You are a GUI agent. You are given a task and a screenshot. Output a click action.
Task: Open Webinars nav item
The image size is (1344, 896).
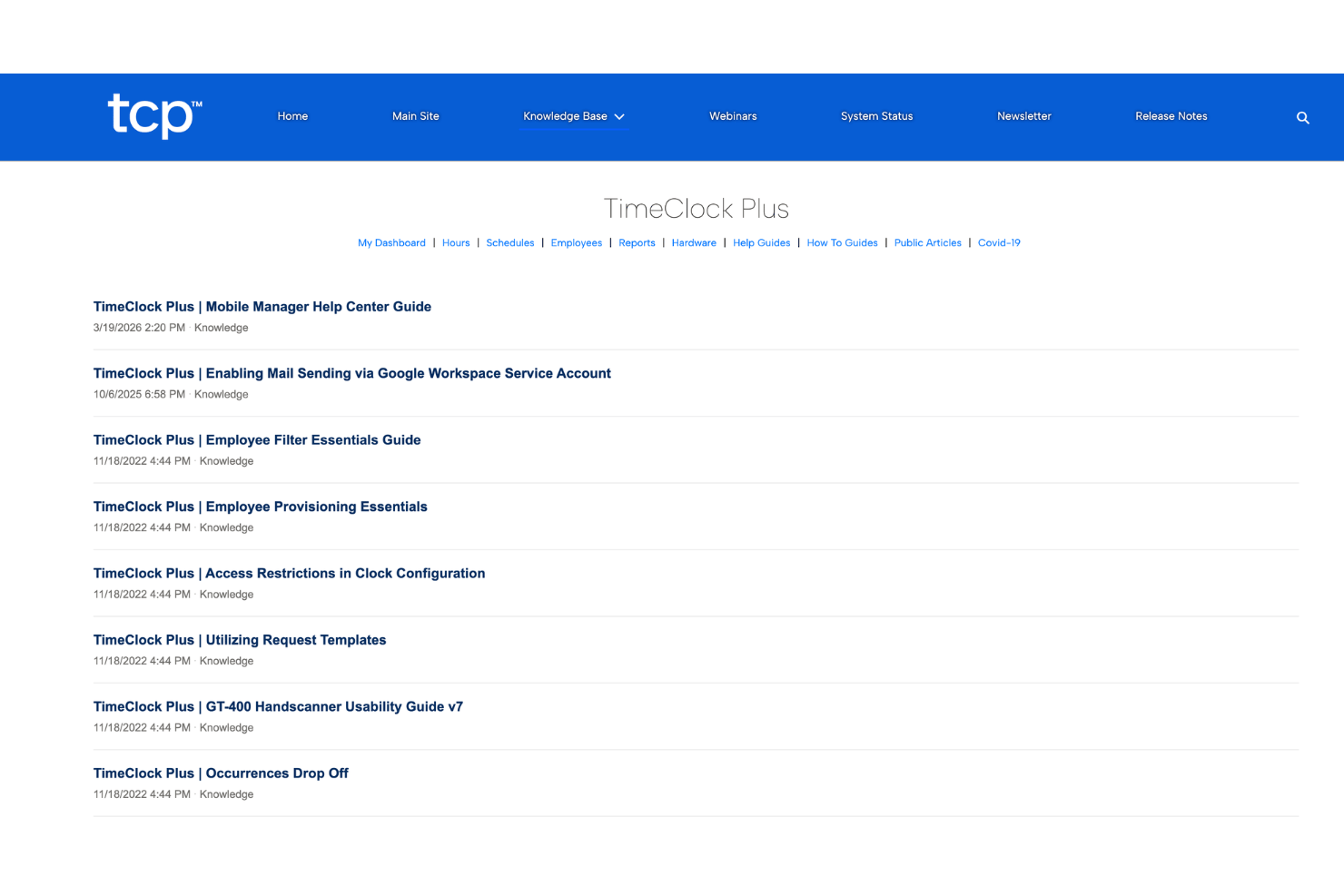click(733, 116)
